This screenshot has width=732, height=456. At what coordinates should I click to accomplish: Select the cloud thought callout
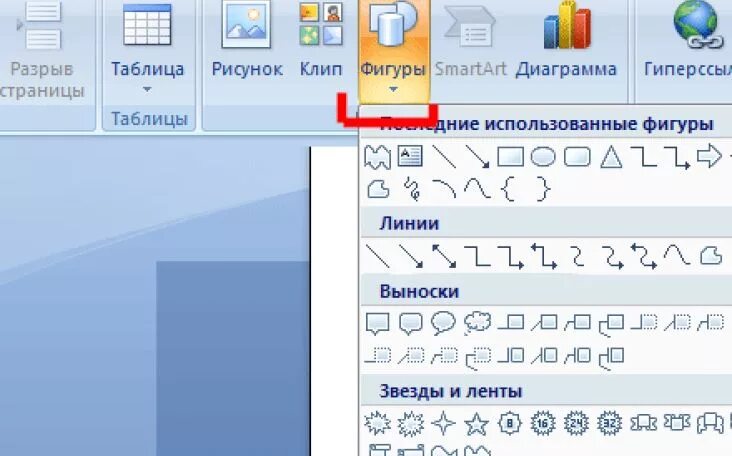coord(477,323)
